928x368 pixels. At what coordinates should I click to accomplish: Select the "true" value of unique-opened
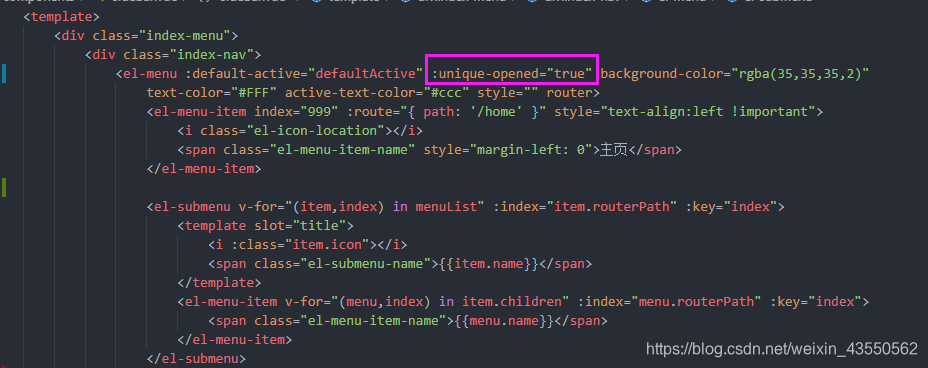[569, 74]
